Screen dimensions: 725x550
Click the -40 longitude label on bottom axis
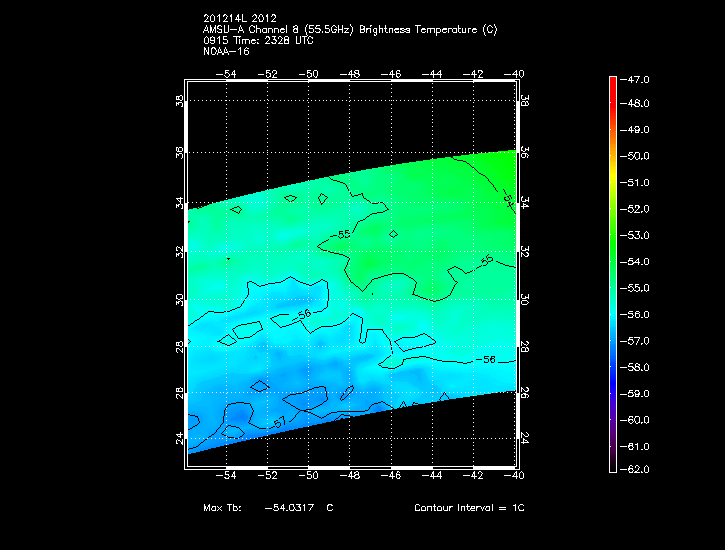[x=515, y=476]
